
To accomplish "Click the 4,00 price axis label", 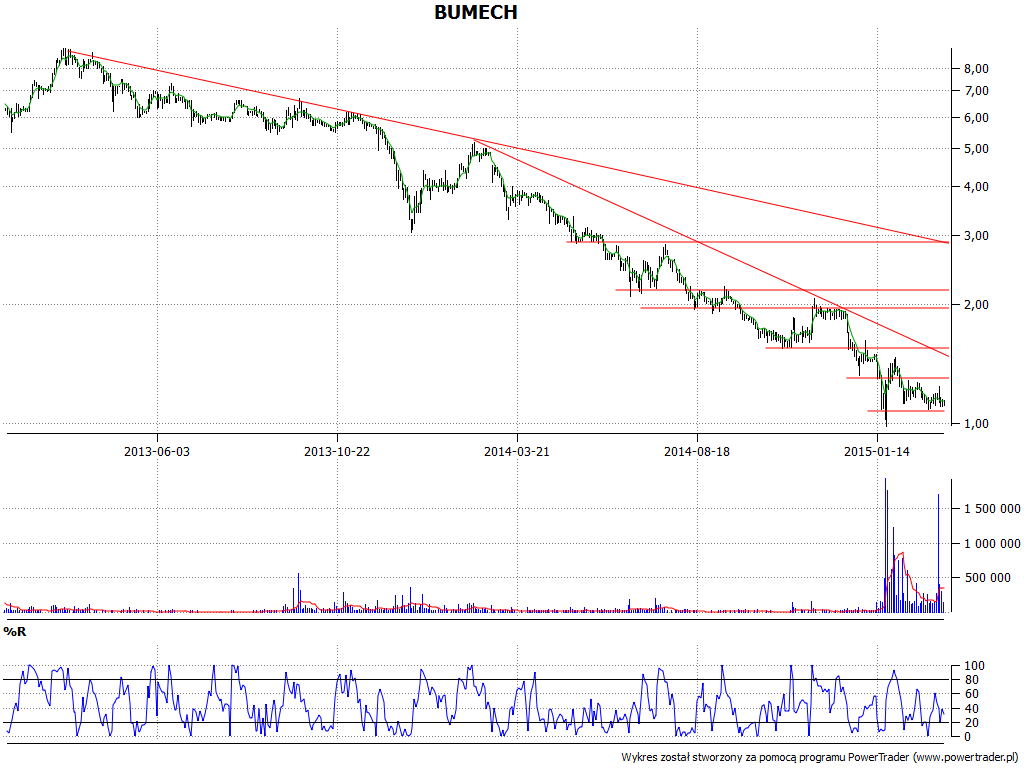I will tap(976, 187).
